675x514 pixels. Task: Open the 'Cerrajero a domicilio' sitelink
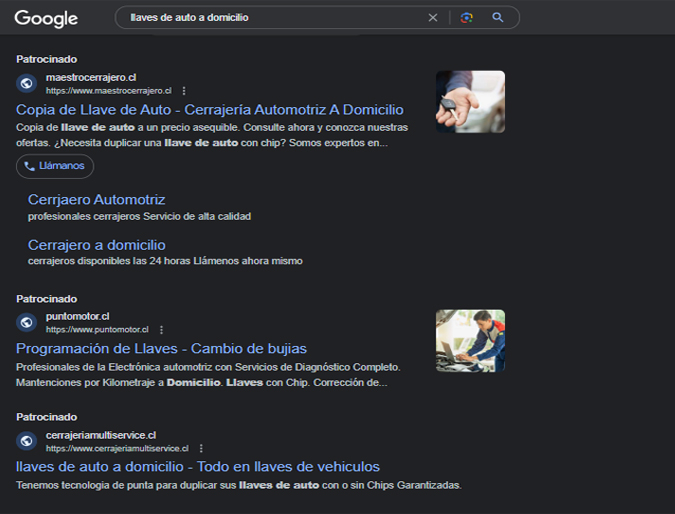coord(96,245)
